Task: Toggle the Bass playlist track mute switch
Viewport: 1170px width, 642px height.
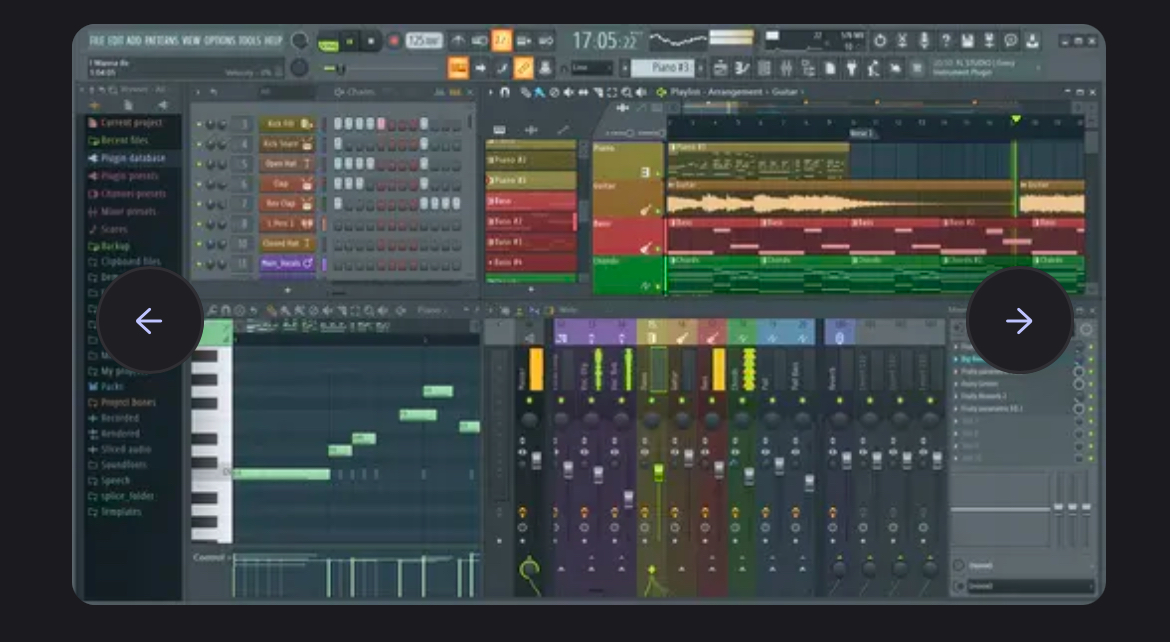Action: click(657, 249)
